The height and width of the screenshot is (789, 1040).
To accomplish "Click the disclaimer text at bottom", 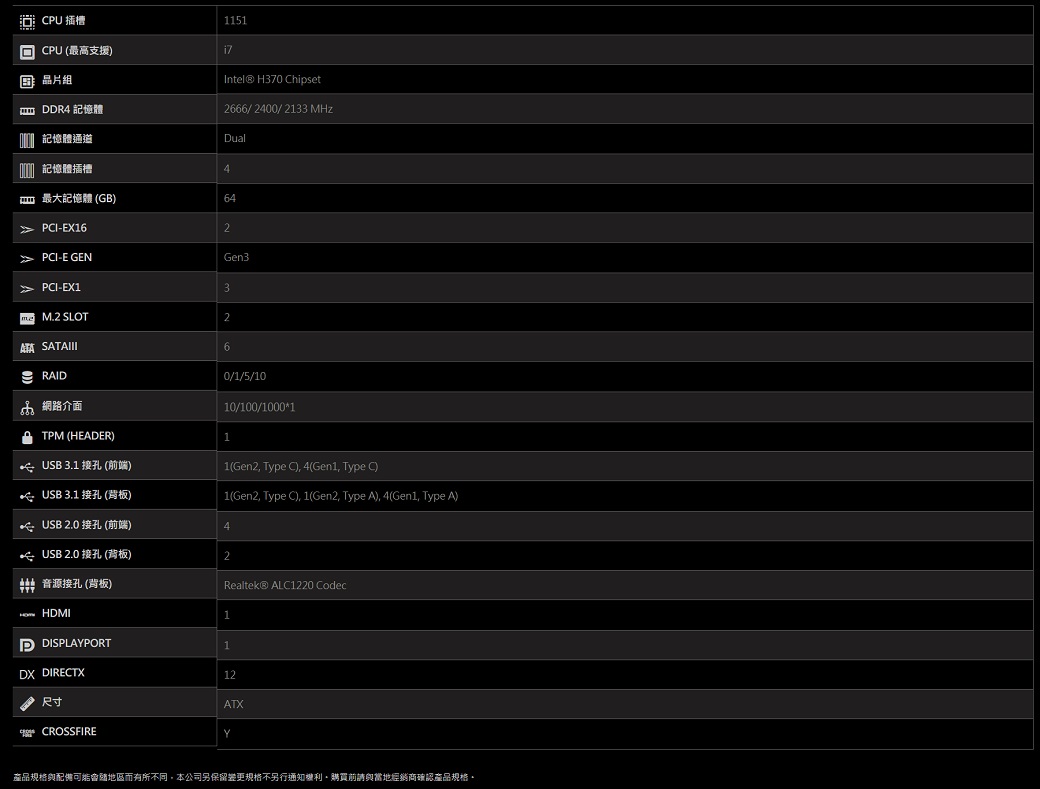I will [x=243, y=777].
